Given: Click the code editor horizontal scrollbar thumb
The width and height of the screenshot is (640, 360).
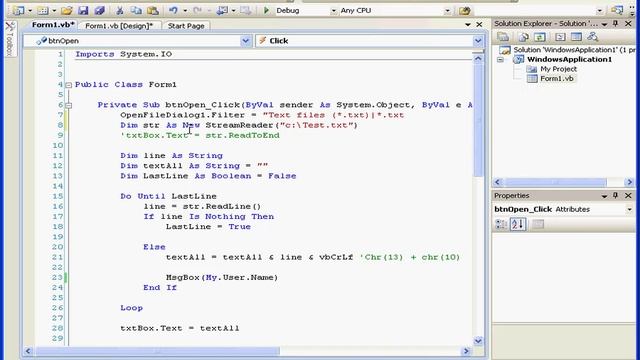Looking at the screenshot, I should click(158, 351).
